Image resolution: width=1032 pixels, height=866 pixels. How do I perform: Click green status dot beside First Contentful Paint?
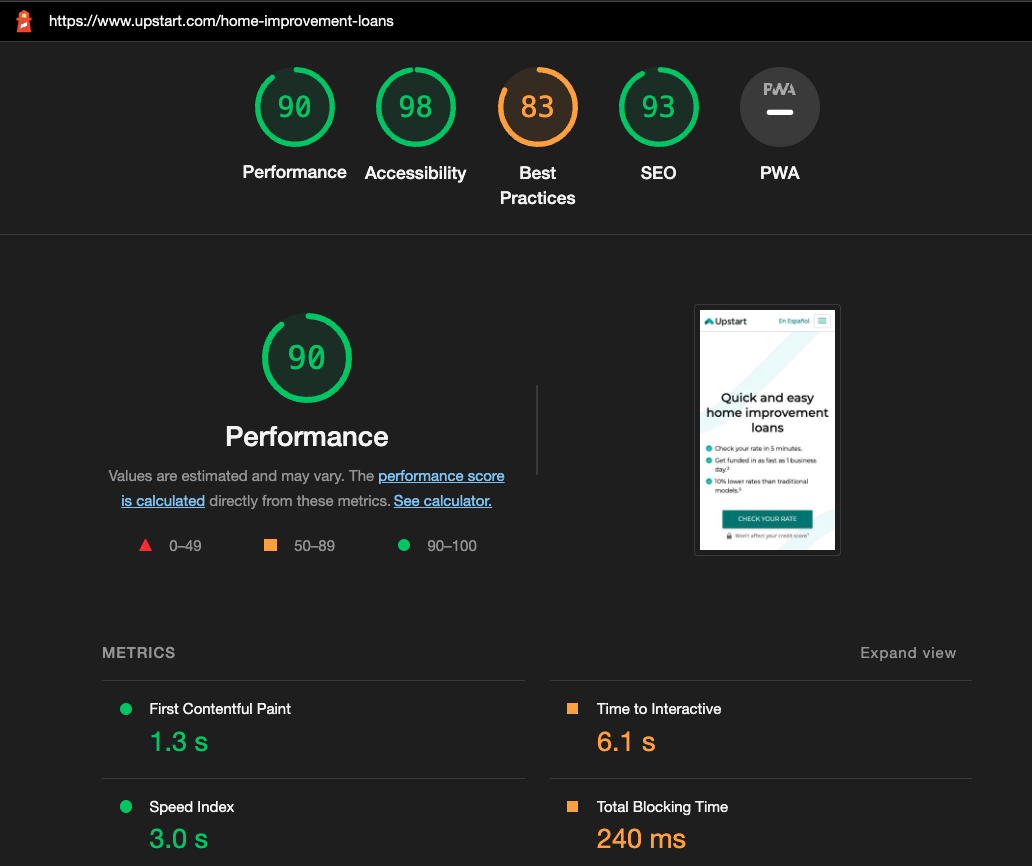(126, 709)
